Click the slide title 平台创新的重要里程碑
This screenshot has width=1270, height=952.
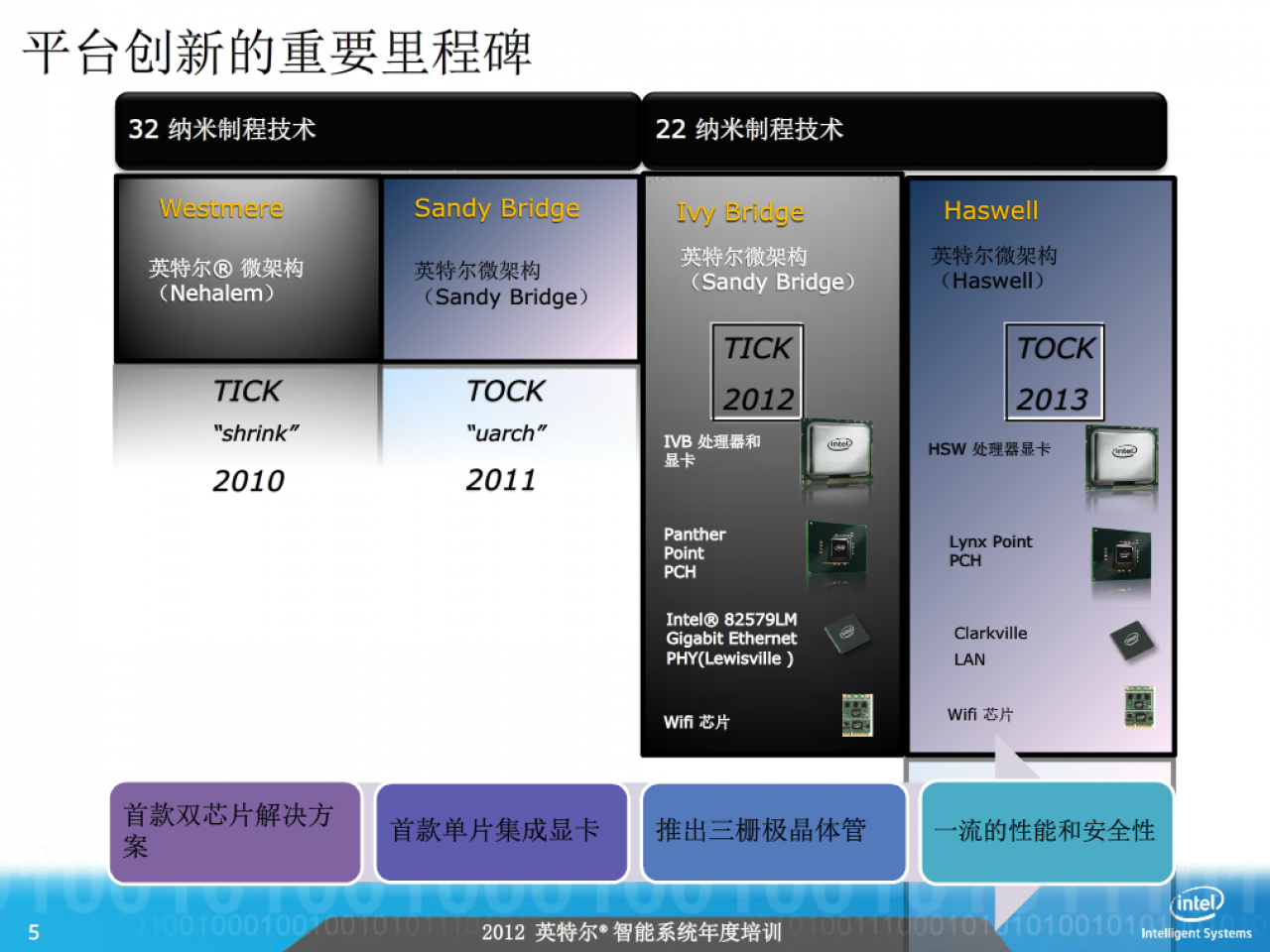point(278,53)
